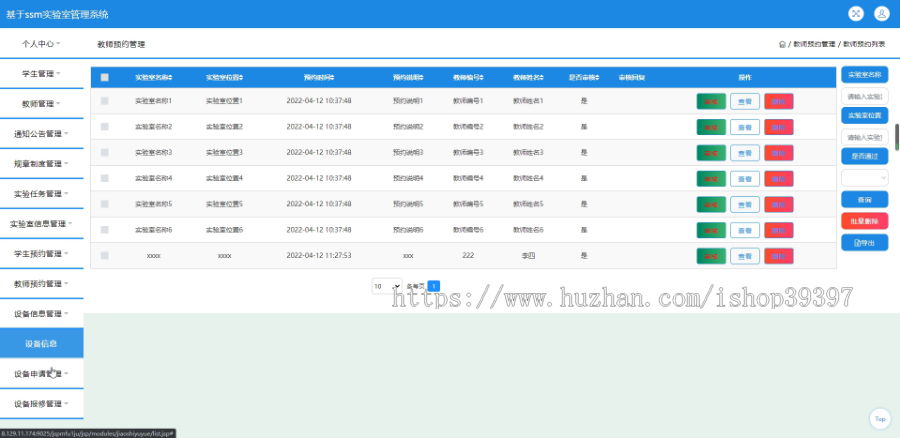The height and width of the screenshot is (438, 900).
Task: Sort by the 是否审核 column arrows
Action: 598,77
